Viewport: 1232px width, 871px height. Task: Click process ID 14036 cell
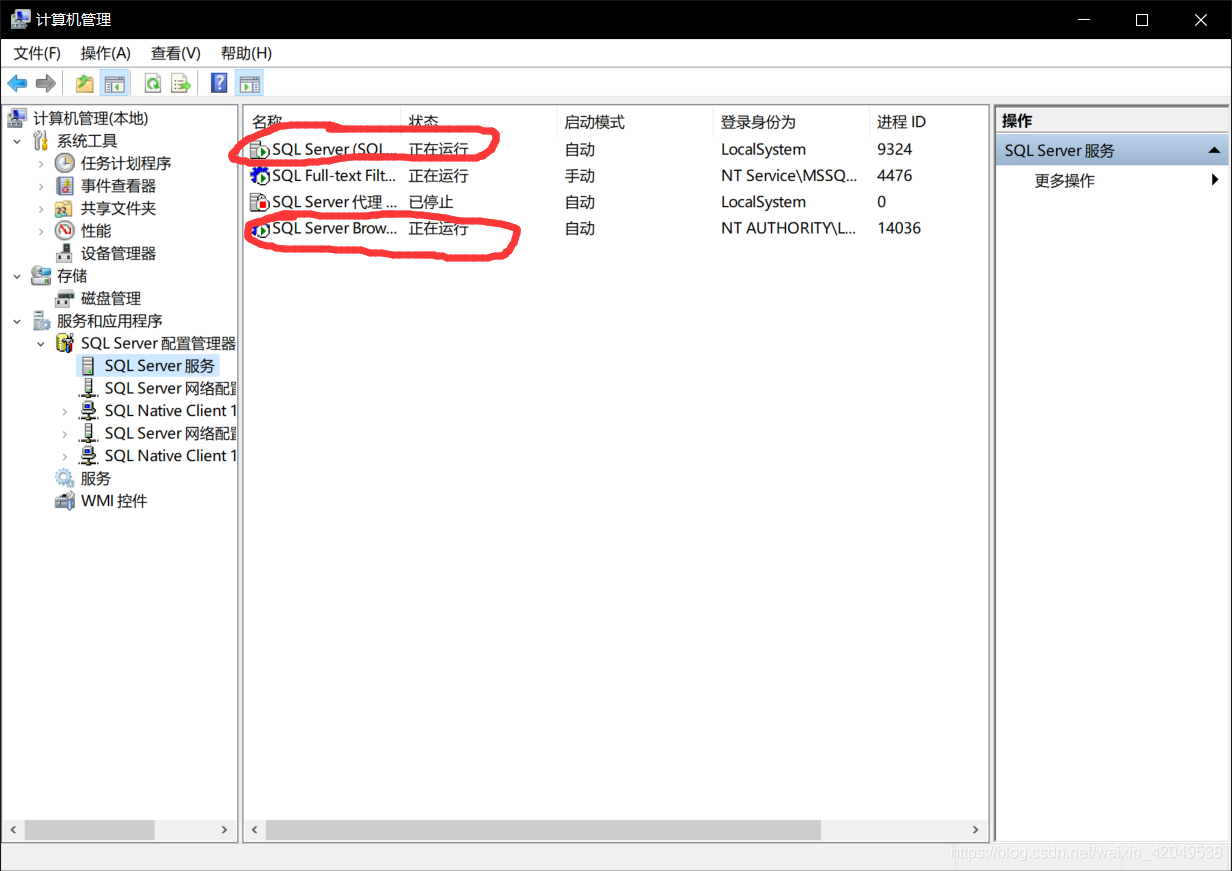coord(899,228)
